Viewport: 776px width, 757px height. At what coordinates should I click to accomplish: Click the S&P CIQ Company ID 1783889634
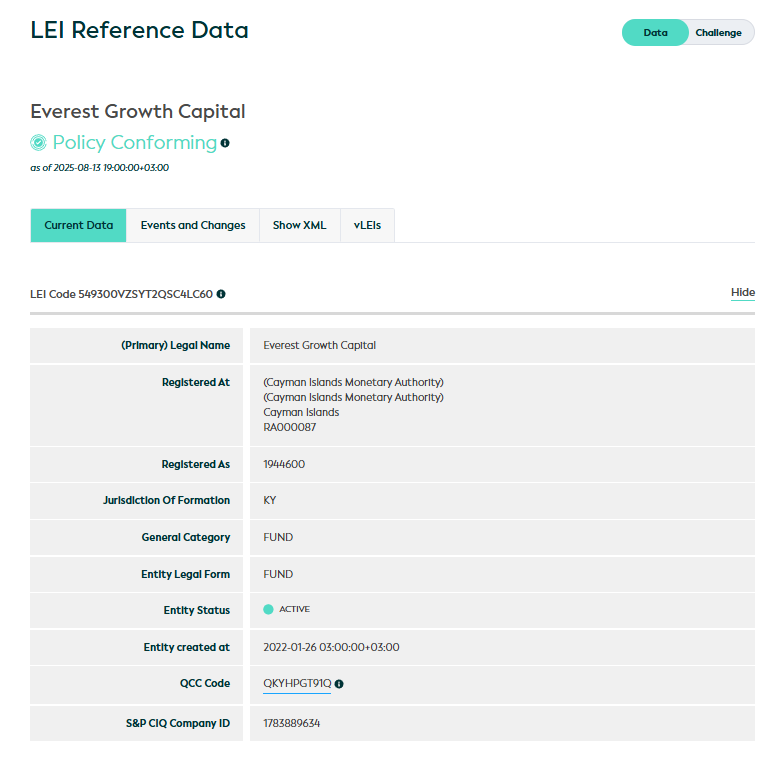[292, 723]
